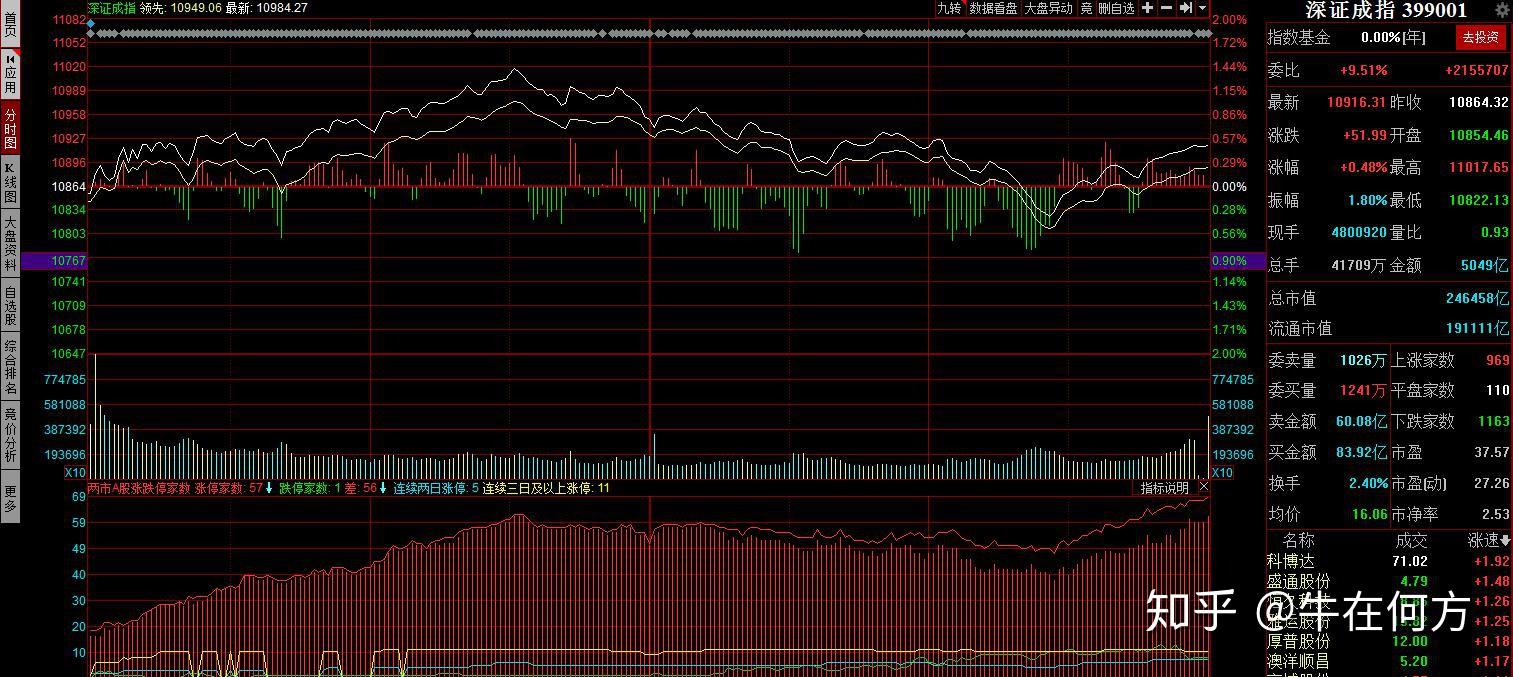Click the 委比 +9.51% value
Image resolution: width=1513 pixels, height=677 pixels.
pyautogui.click(x=1364, y=71)
